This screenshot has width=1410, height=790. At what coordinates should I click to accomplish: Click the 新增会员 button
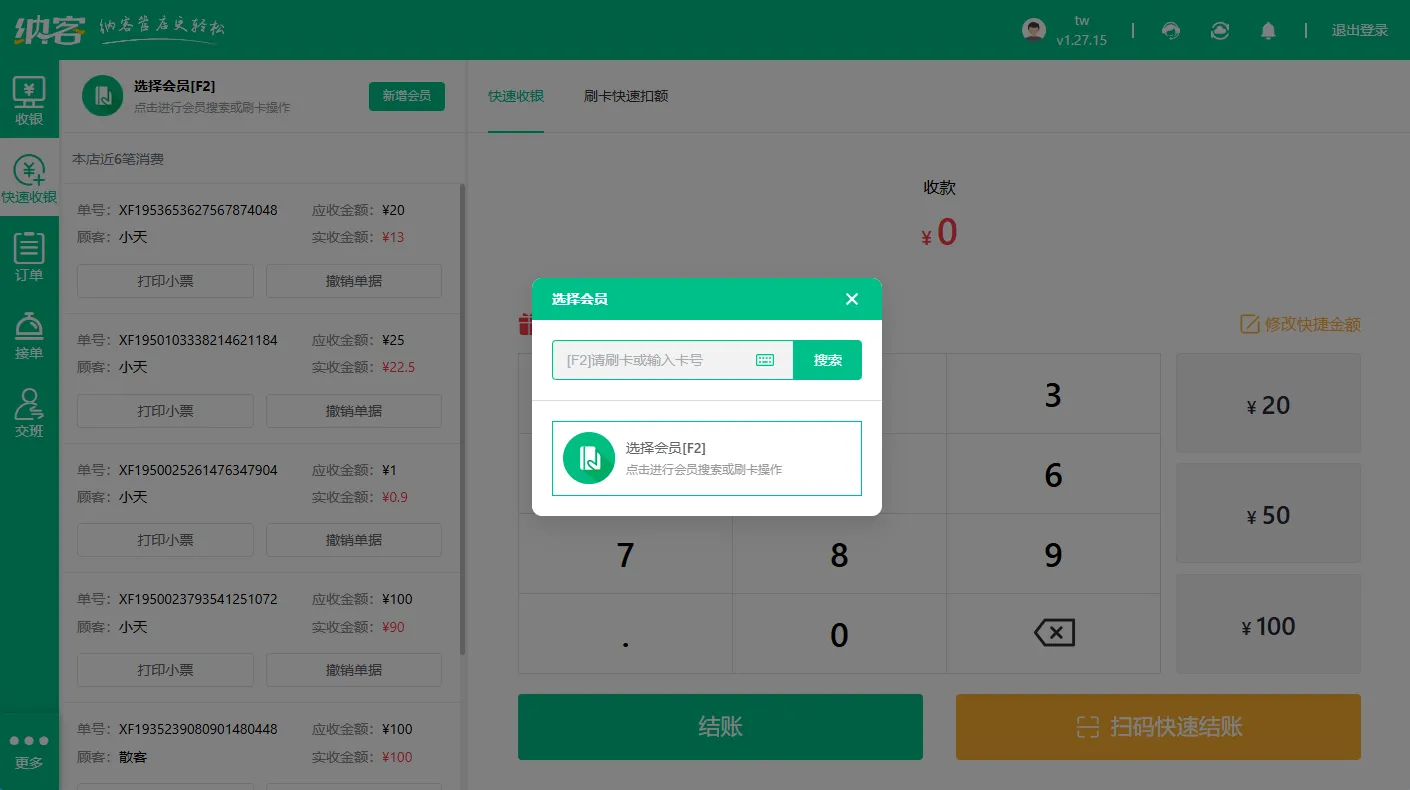click(x=406, y=96)
